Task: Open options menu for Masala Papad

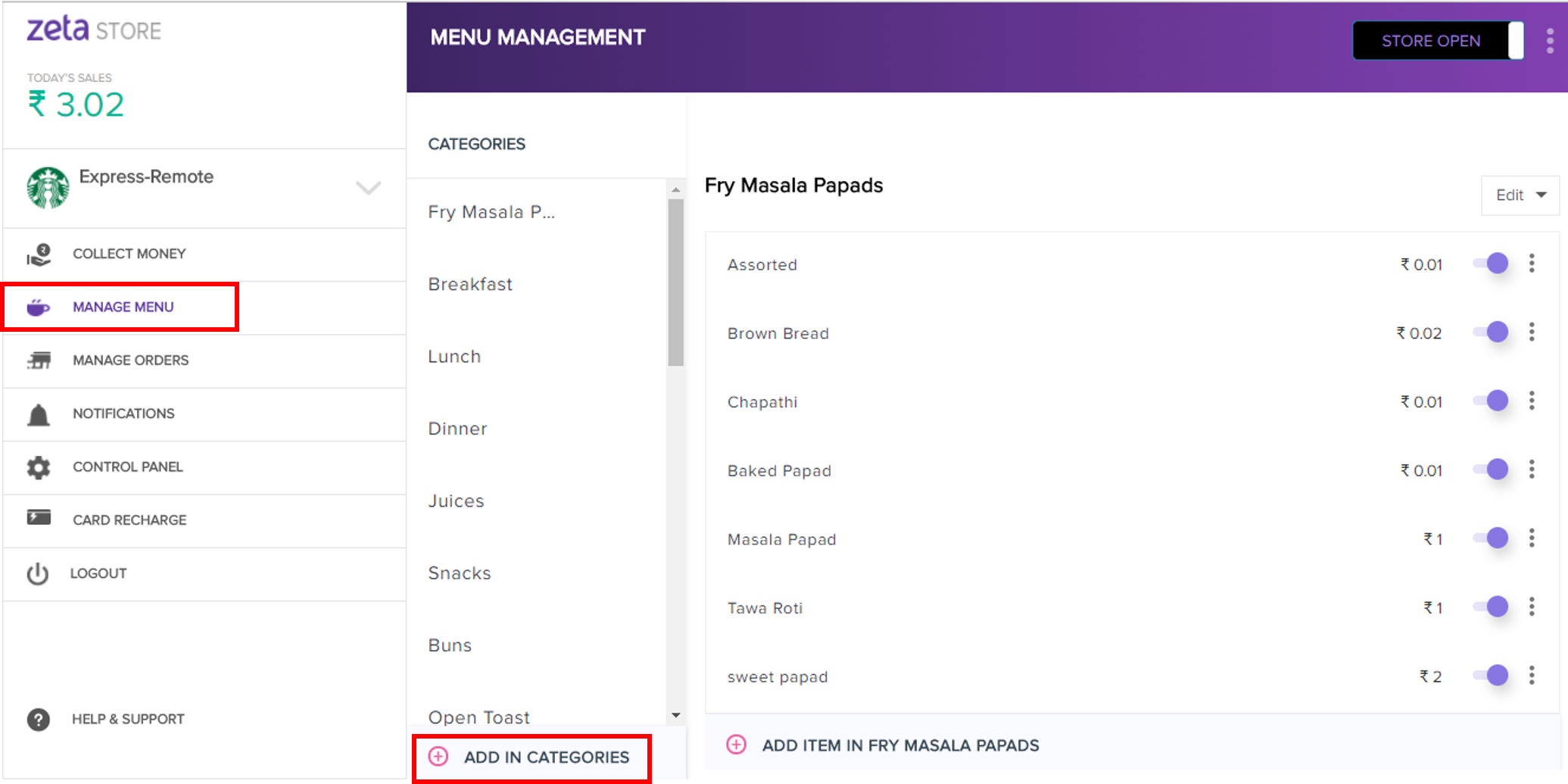Action: tap(1532, 538)
